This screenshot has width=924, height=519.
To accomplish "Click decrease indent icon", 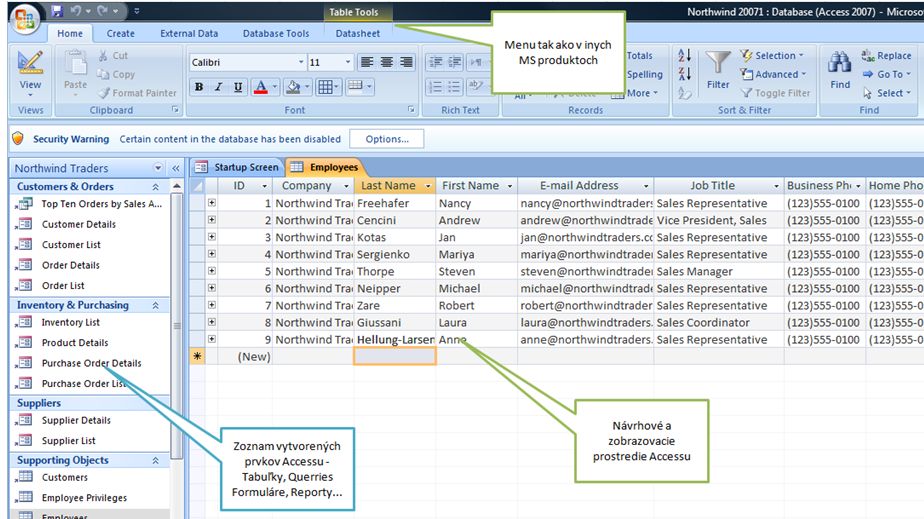I will (x=435, y=62).
